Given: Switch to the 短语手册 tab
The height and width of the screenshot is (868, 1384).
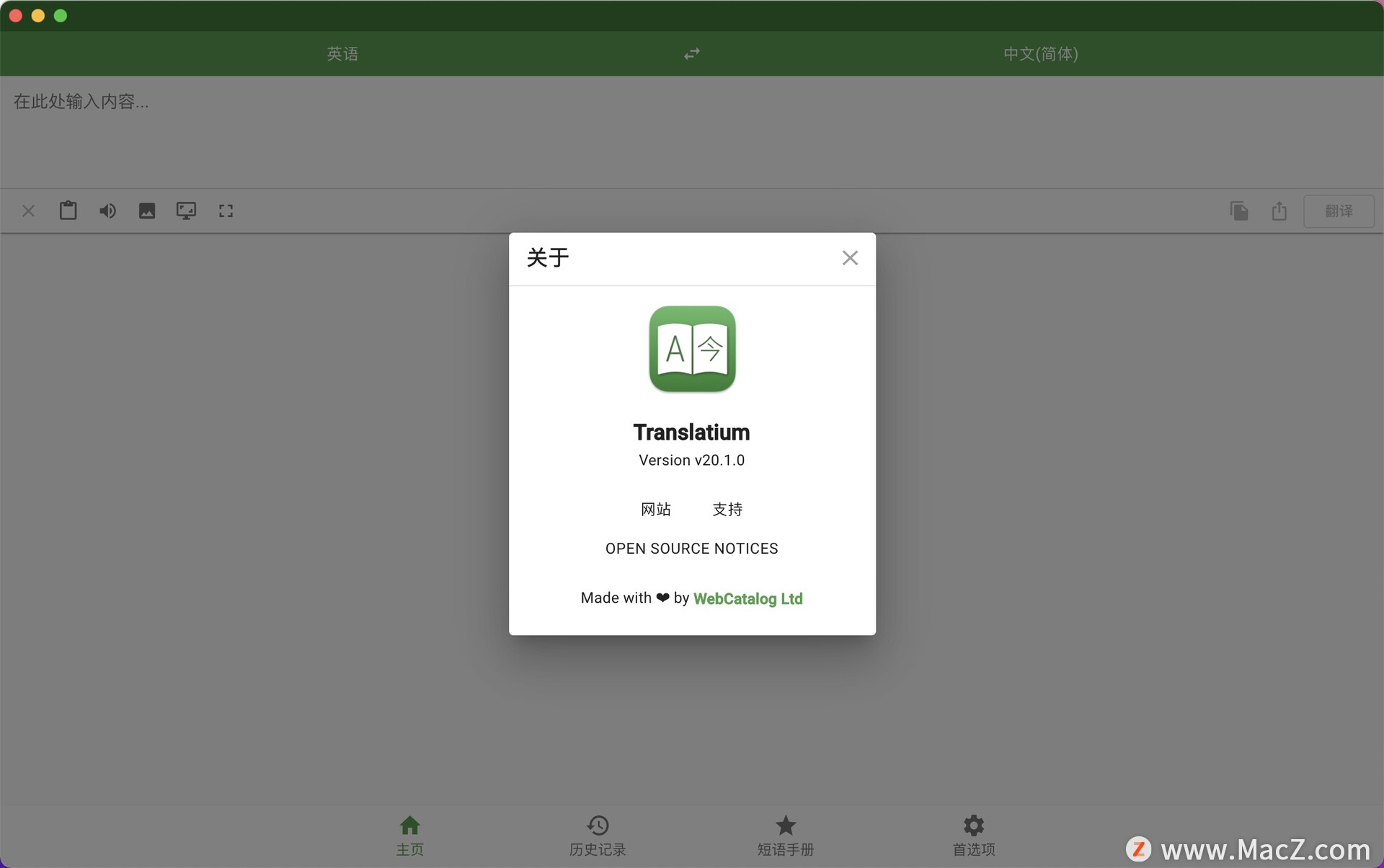Looking at the screenshot, I should coord(786,836).
